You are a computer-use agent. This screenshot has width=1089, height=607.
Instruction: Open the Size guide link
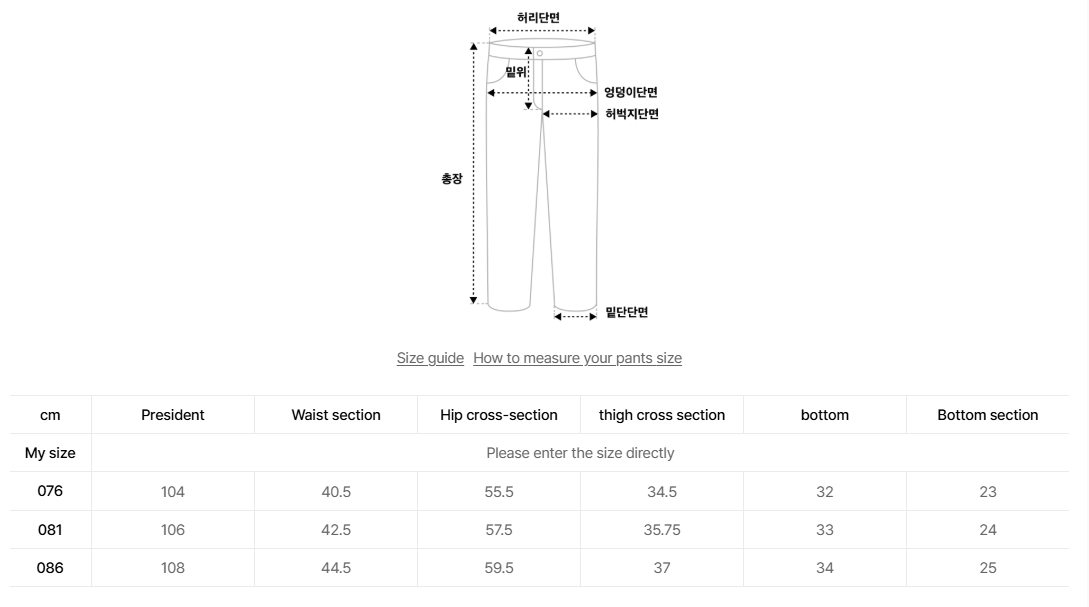point(430,358)
